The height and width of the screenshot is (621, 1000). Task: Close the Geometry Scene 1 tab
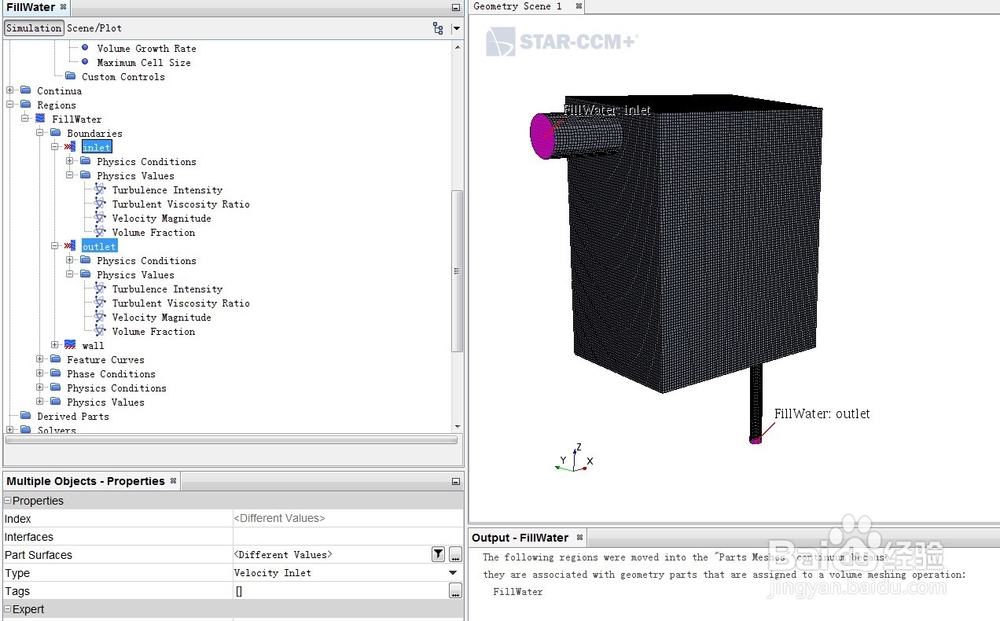(x=578, y=6)
